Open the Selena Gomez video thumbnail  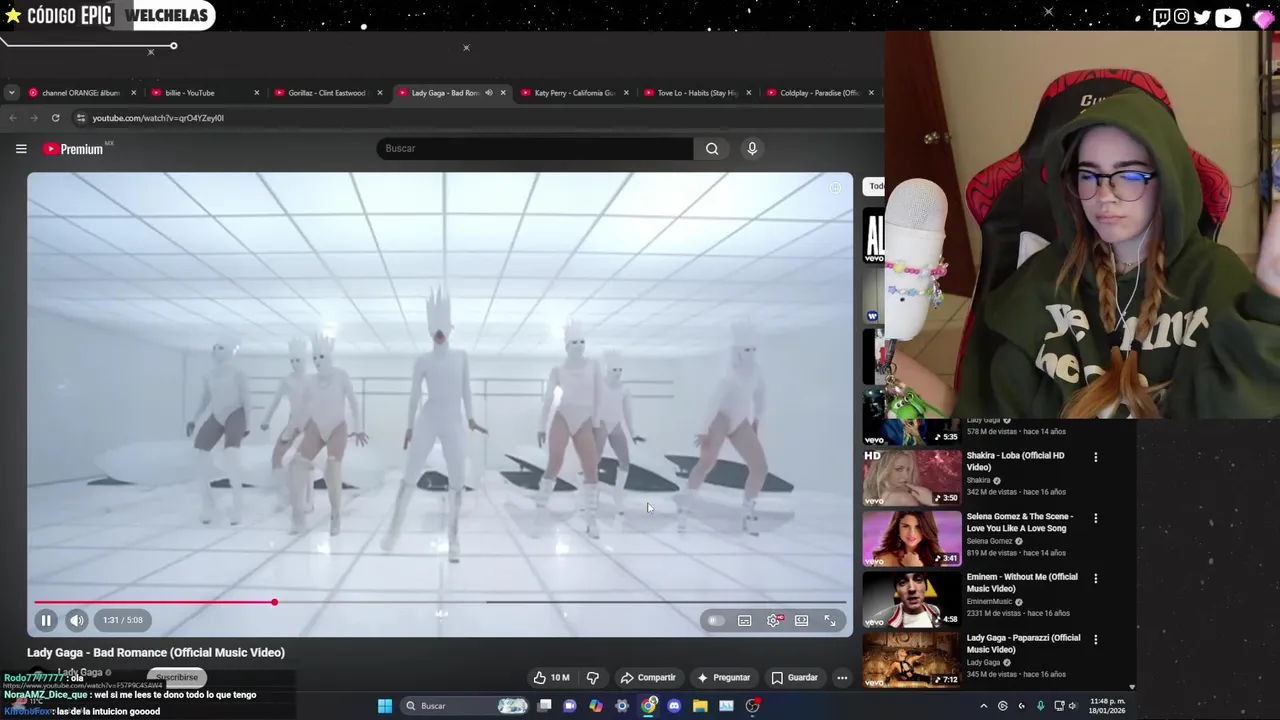[x=912, y=538]
